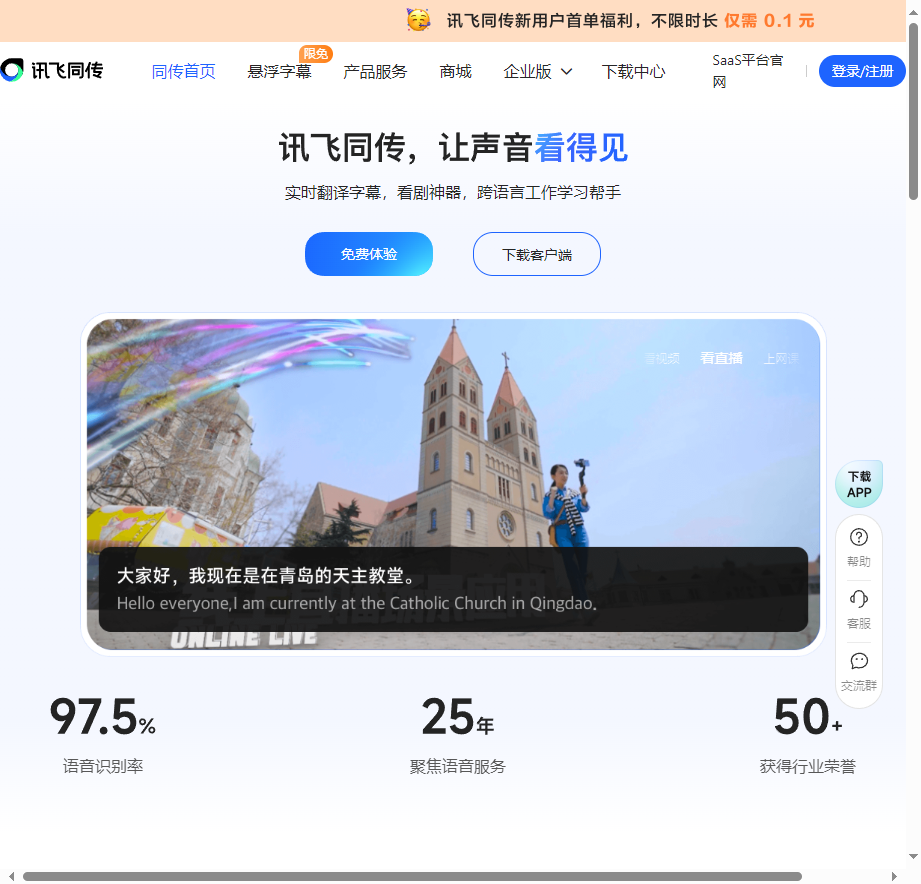Click the 50+ statistic
This screenshot has height=884, width=921.
808,716
